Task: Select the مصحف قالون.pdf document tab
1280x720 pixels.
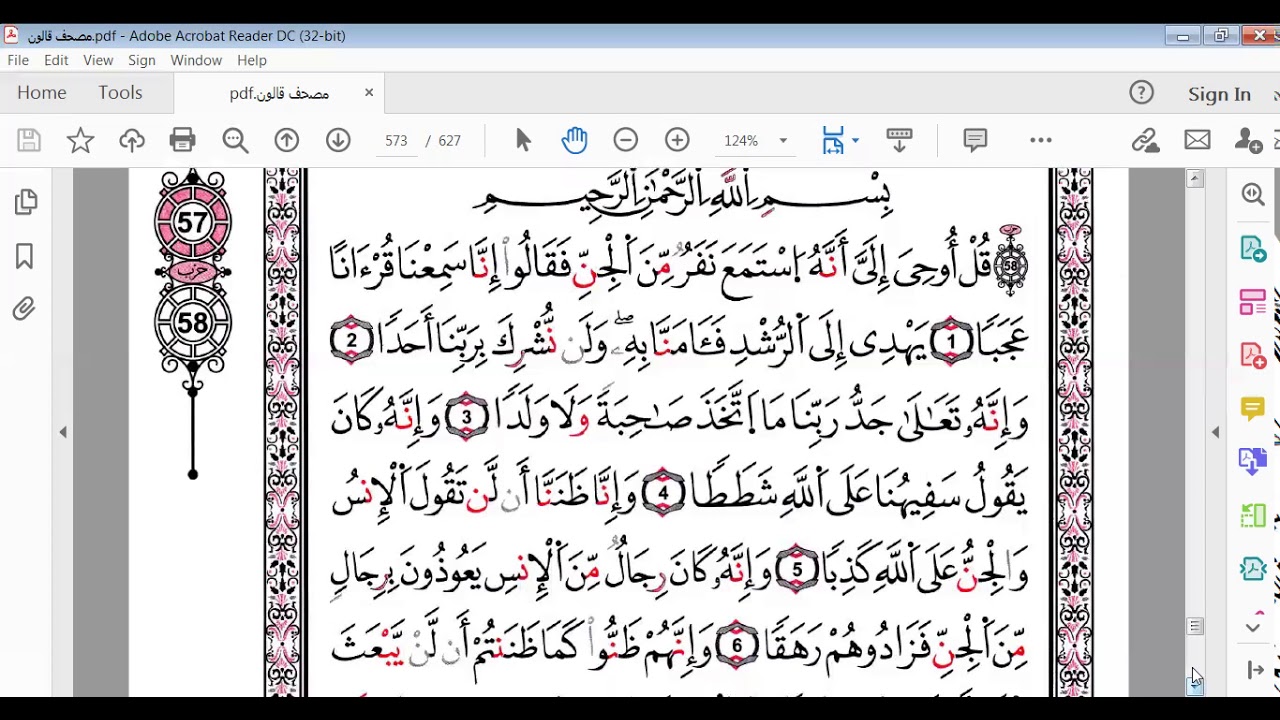Action: point(279,93)
